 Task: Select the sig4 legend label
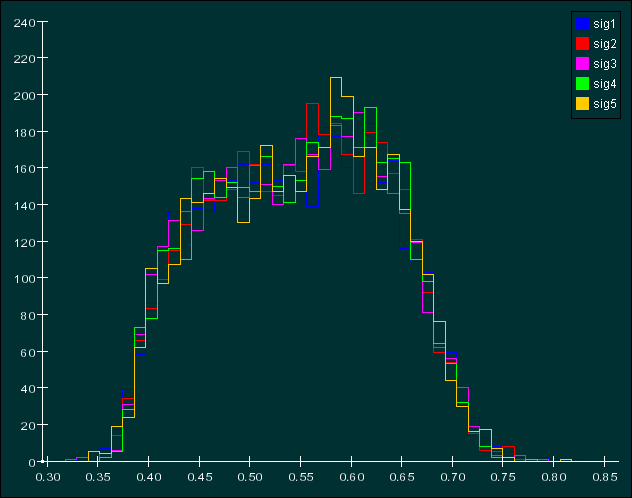pos(605,83)
